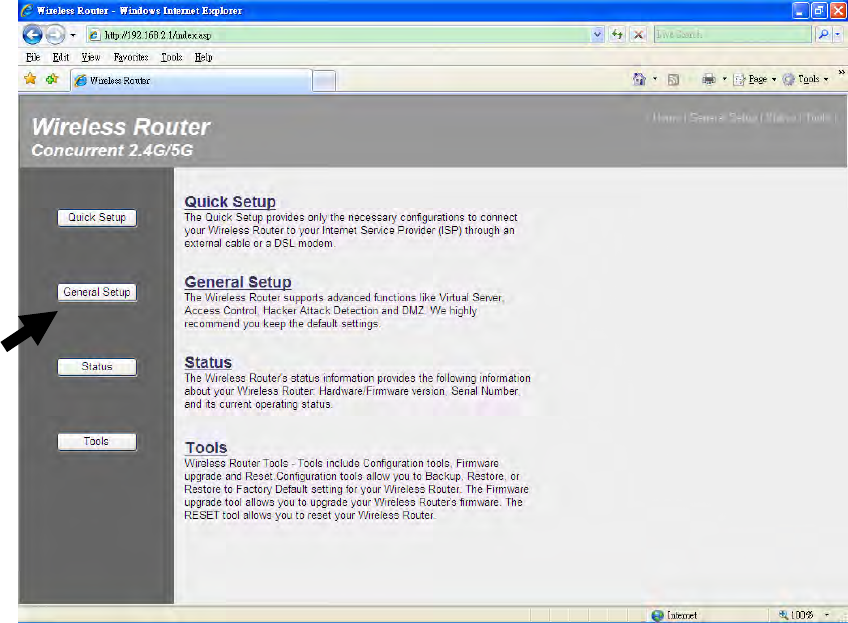Expand the address bar URL dropdown
848x623 pixels.
(x=597, y=35)
